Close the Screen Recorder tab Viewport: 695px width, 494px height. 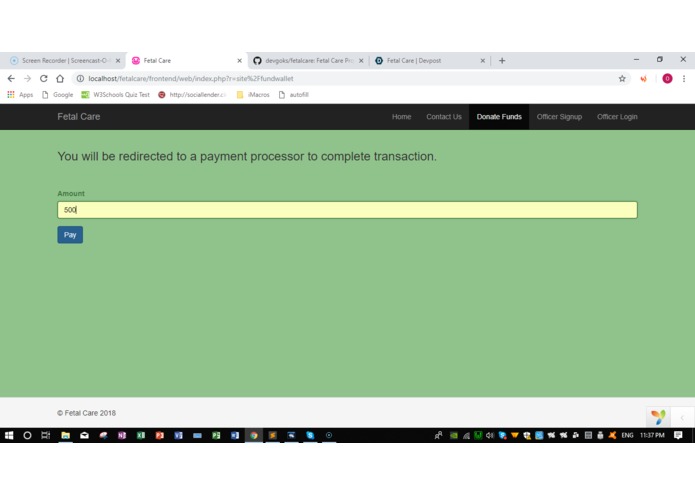[x=118, y=61]
